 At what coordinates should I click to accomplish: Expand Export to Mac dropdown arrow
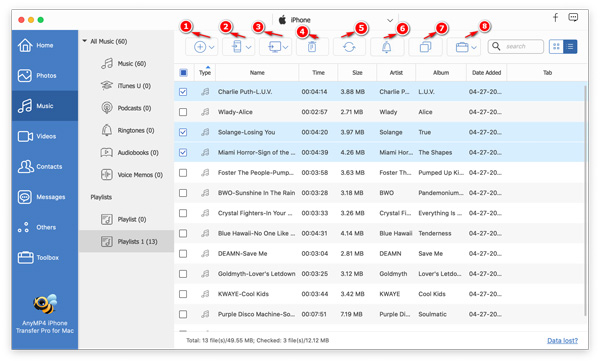click(286, 47)
